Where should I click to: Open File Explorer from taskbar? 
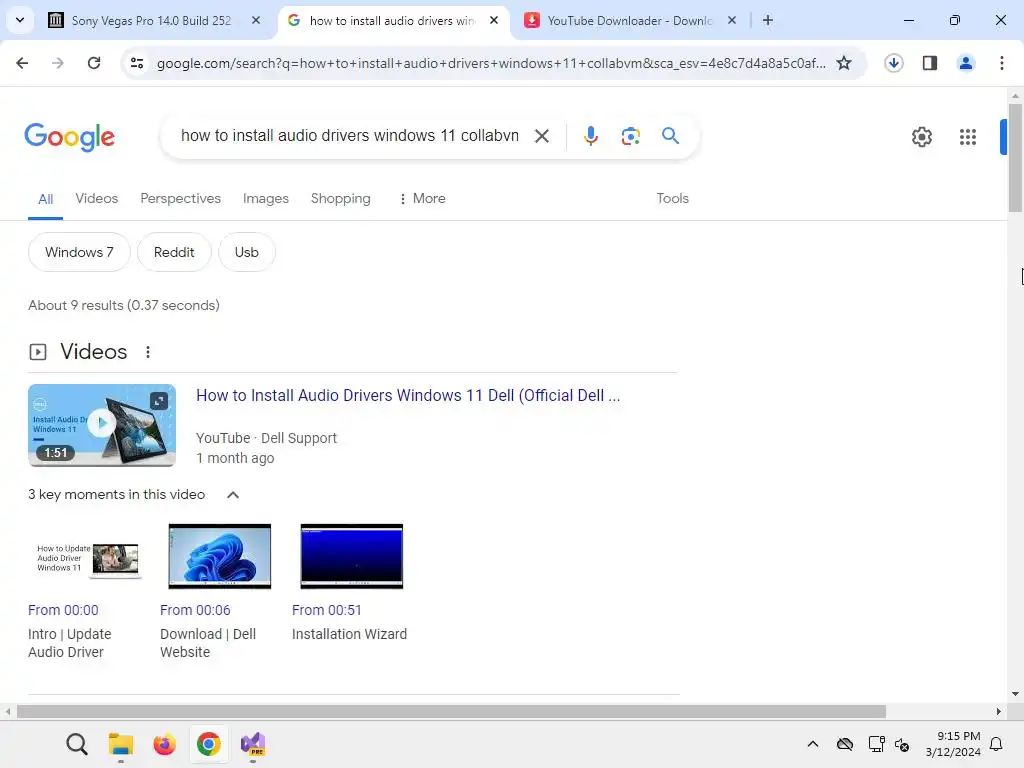[121, 744]
